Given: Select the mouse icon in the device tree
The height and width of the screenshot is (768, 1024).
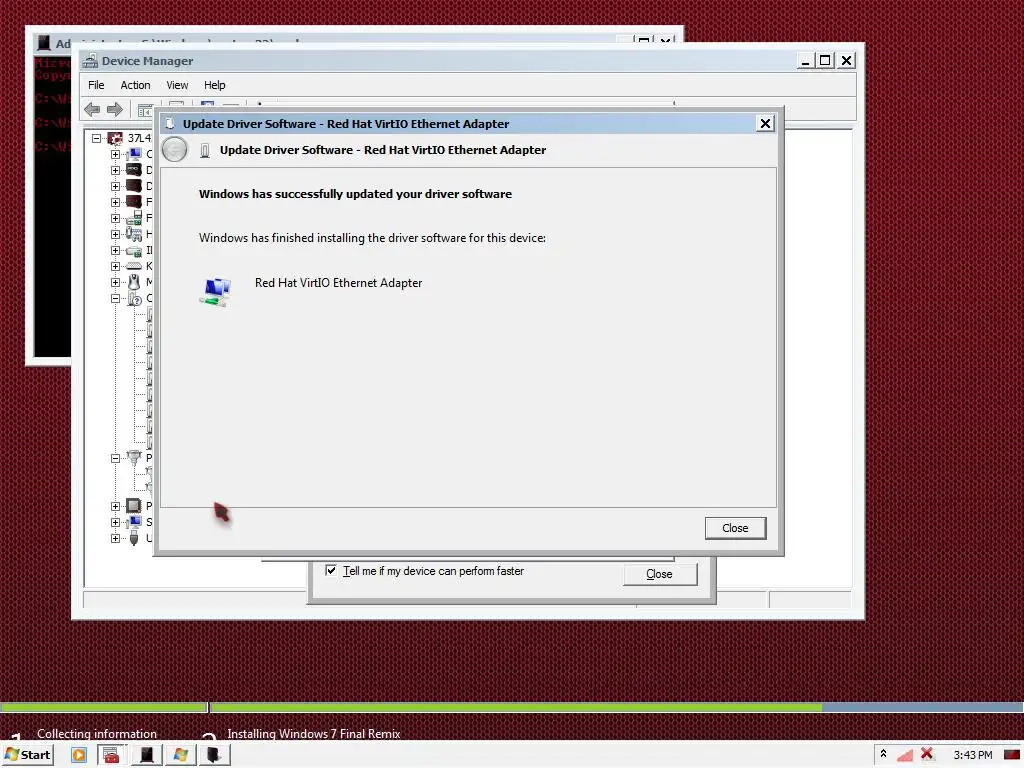Looking at the screenshot, I should pyautogui.click(x=134, y=282).
